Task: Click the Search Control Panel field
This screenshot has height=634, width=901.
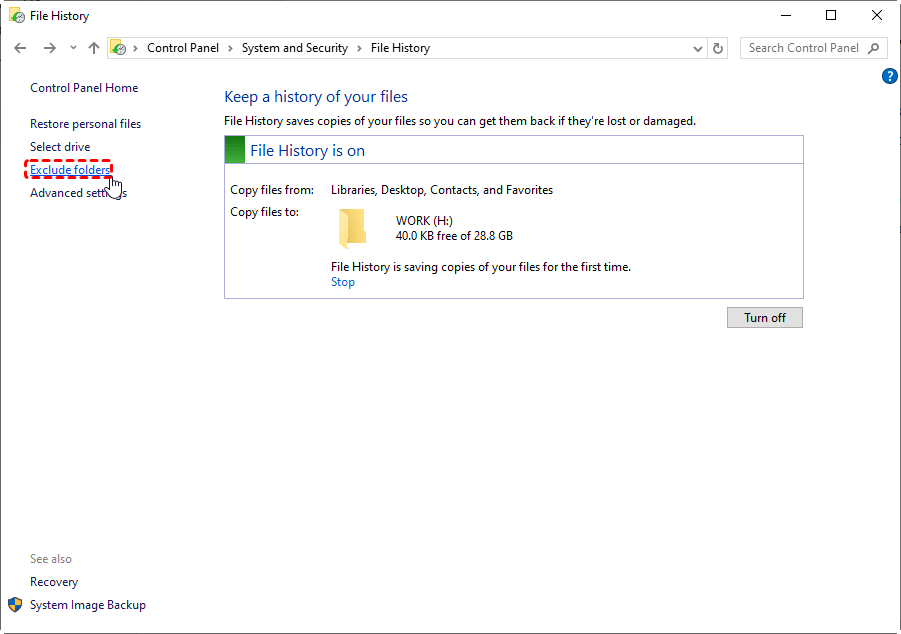Action: click(x=803, y=48)
